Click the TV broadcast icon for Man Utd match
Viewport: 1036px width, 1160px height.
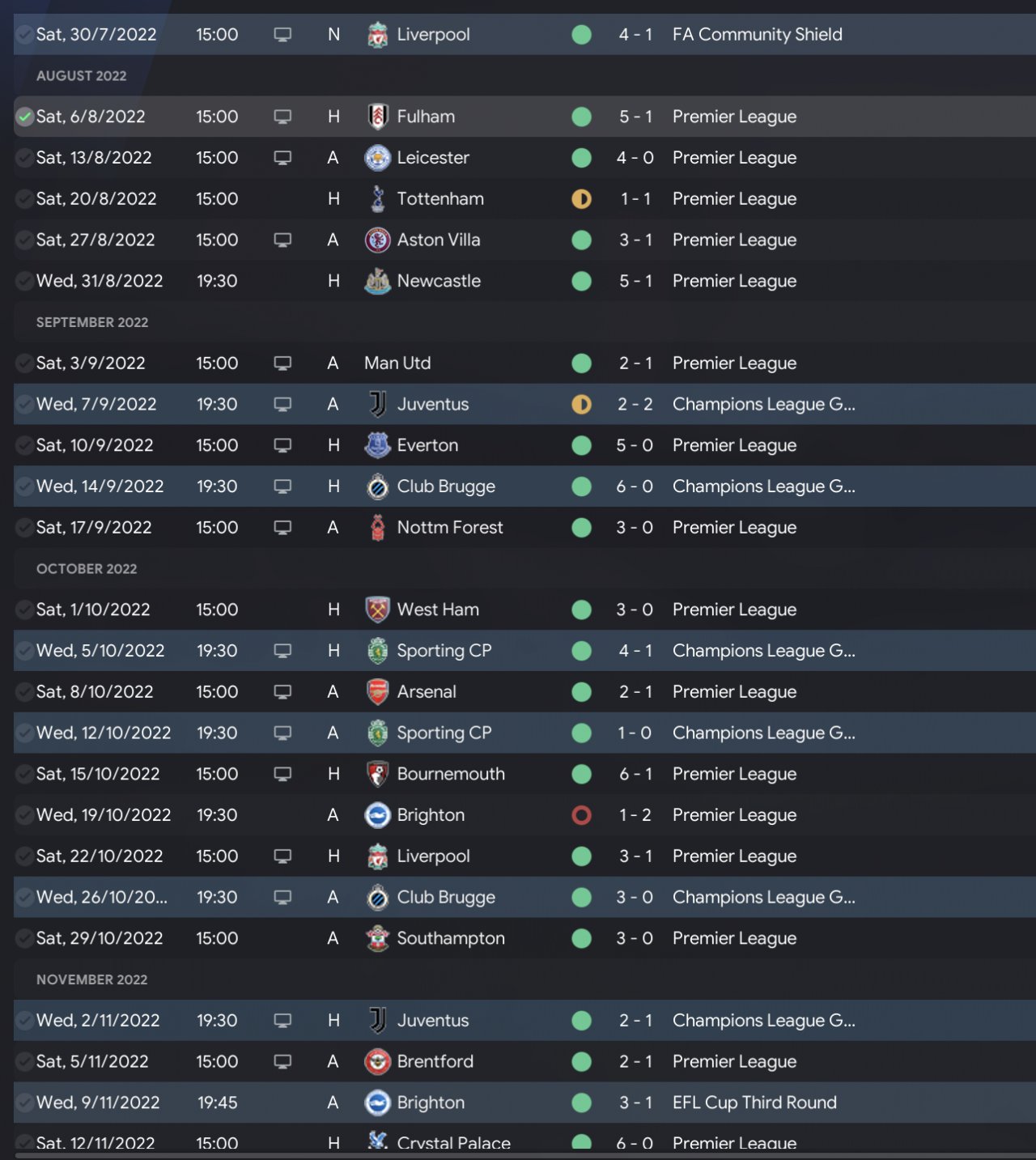(x=282, y=363)
